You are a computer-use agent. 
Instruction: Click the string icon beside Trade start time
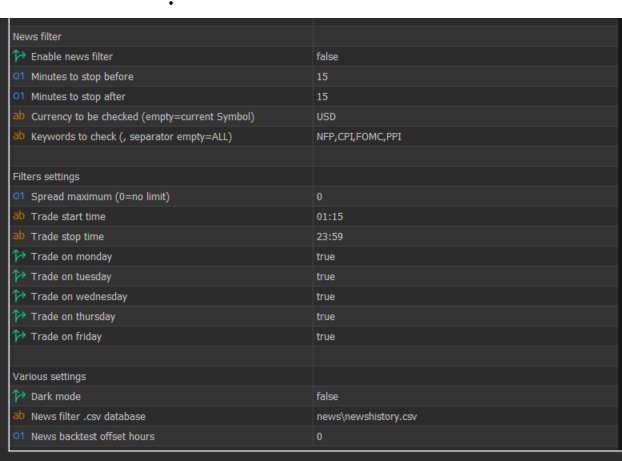[19, 216]
